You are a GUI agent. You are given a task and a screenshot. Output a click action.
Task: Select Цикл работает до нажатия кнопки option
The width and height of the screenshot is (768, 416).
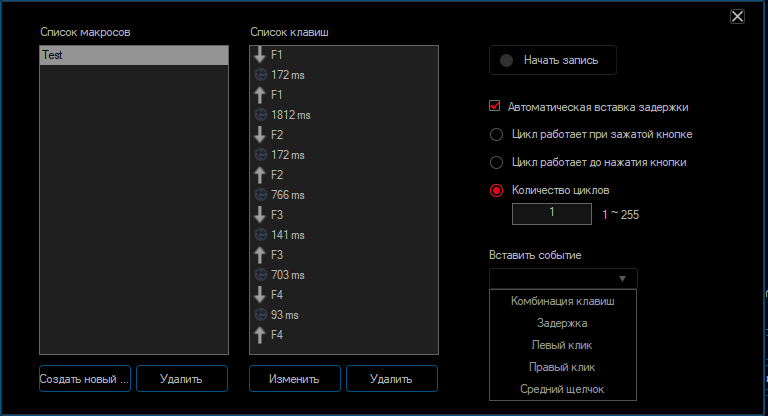click(x=496, y=162)
